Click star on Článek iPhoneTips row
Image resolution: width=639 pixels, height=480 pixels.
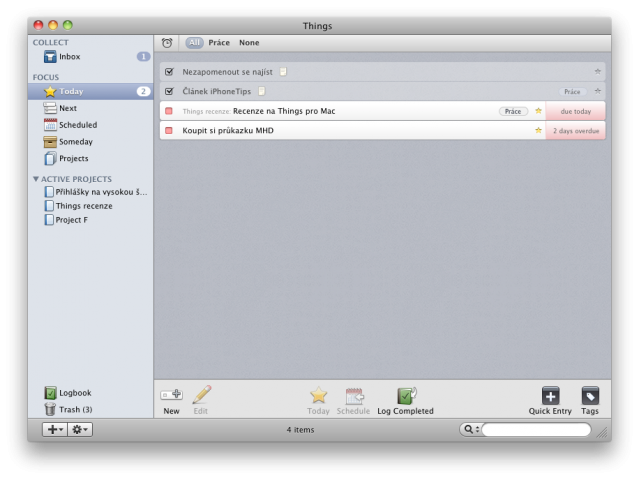pyautogui.click(x=597, y=91)
